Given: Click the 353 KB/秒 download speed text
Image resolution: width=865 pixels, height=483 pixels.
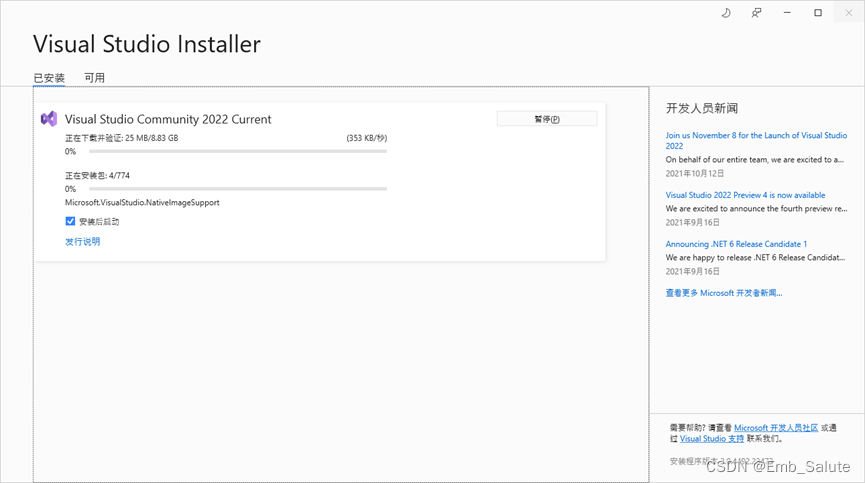Looking at the screenshot, I should coord(367,138).
